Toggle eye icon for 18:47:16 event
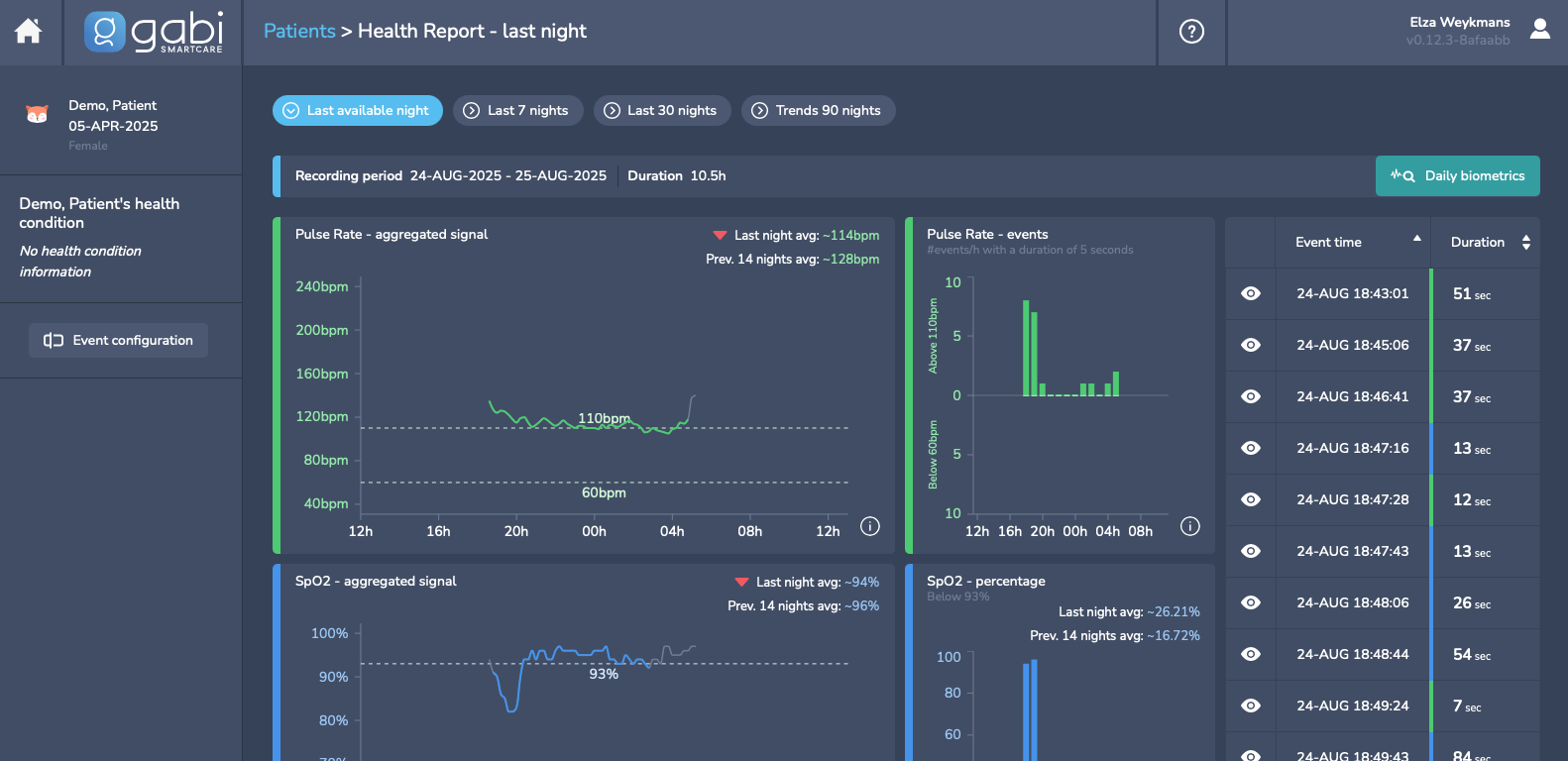 click(x=1251, y=448)
